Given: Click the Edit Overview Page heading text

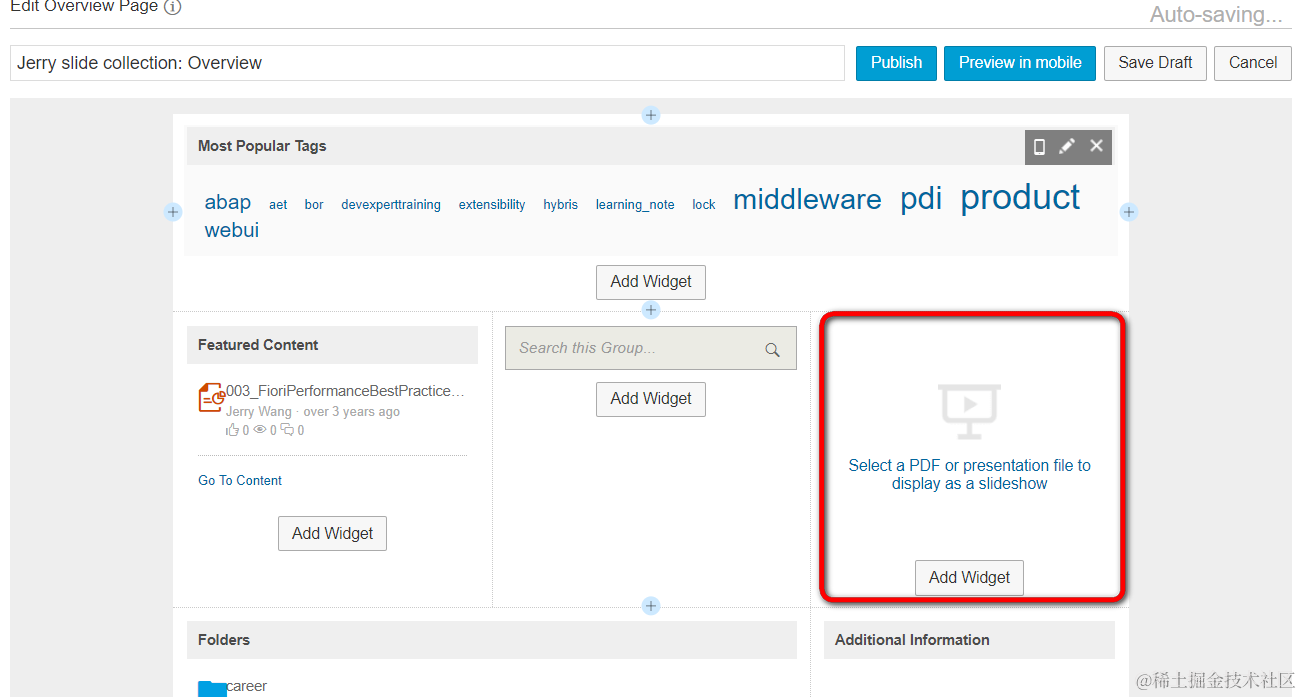Looking at the screenshot, I should (84, 7).
